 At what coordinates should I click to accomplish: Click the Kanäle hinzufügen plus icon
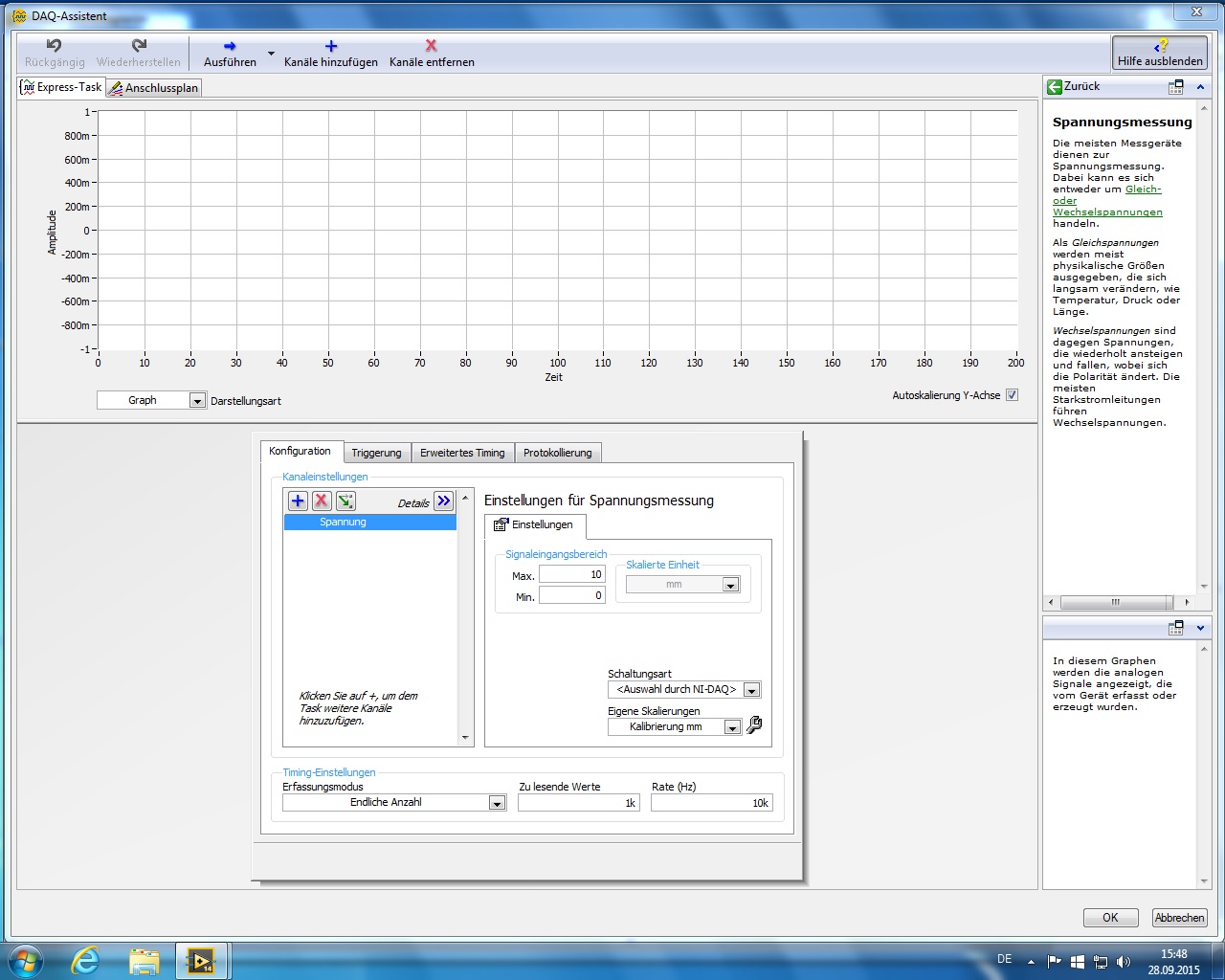point(331,46)
